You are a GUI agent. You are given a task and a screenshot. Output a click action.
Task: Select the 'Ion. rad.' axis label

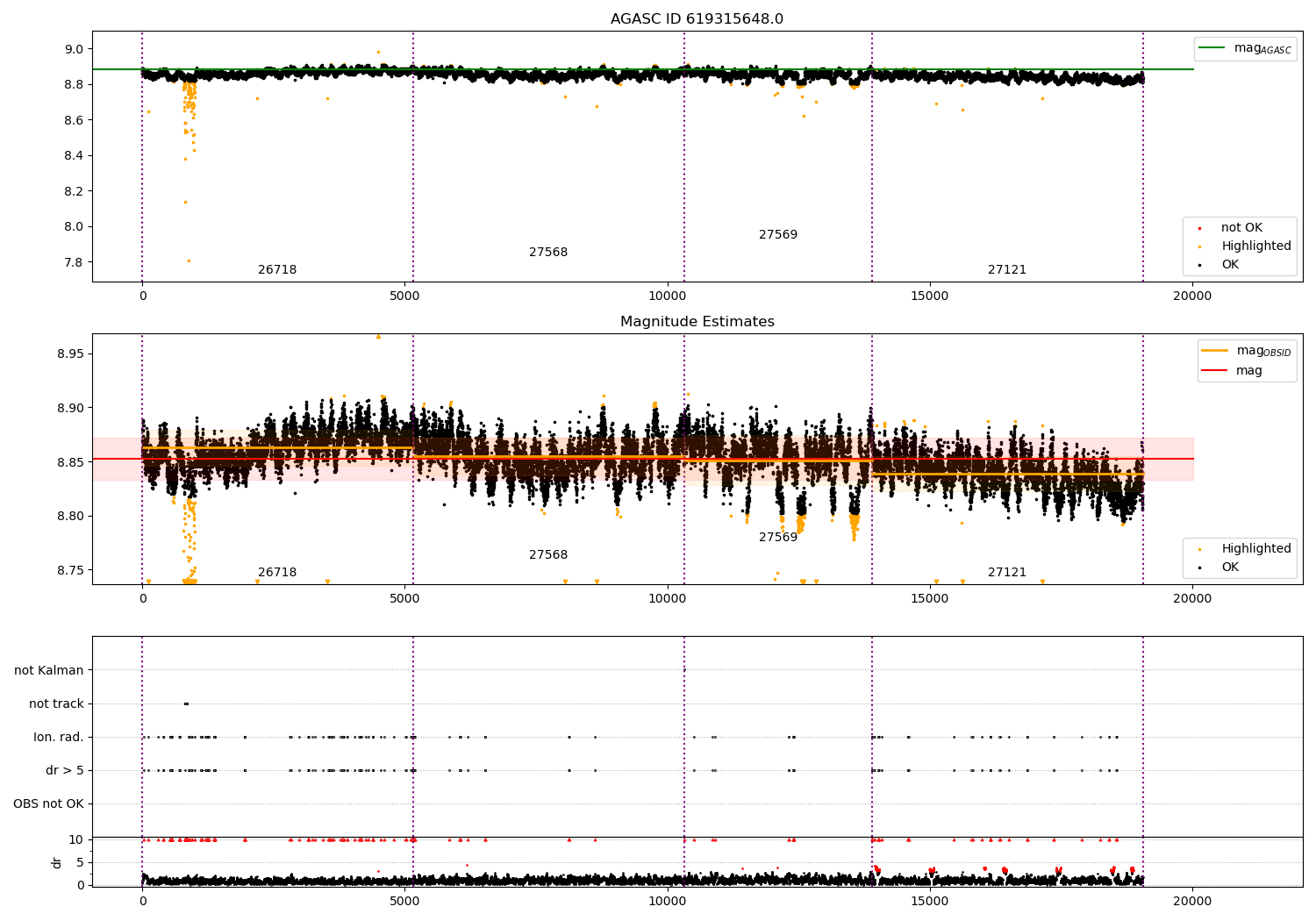59,737
